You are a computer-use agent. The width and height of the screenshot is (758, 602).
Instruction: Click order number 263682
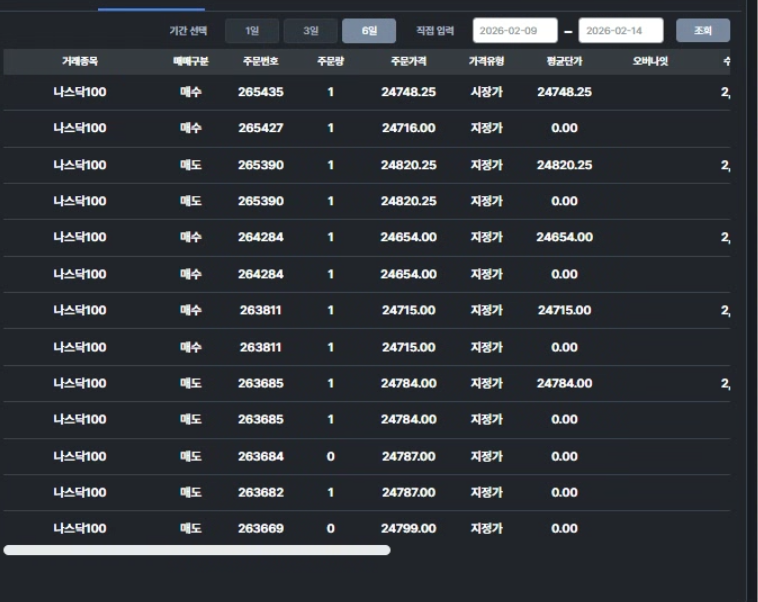tap(261, 493)
